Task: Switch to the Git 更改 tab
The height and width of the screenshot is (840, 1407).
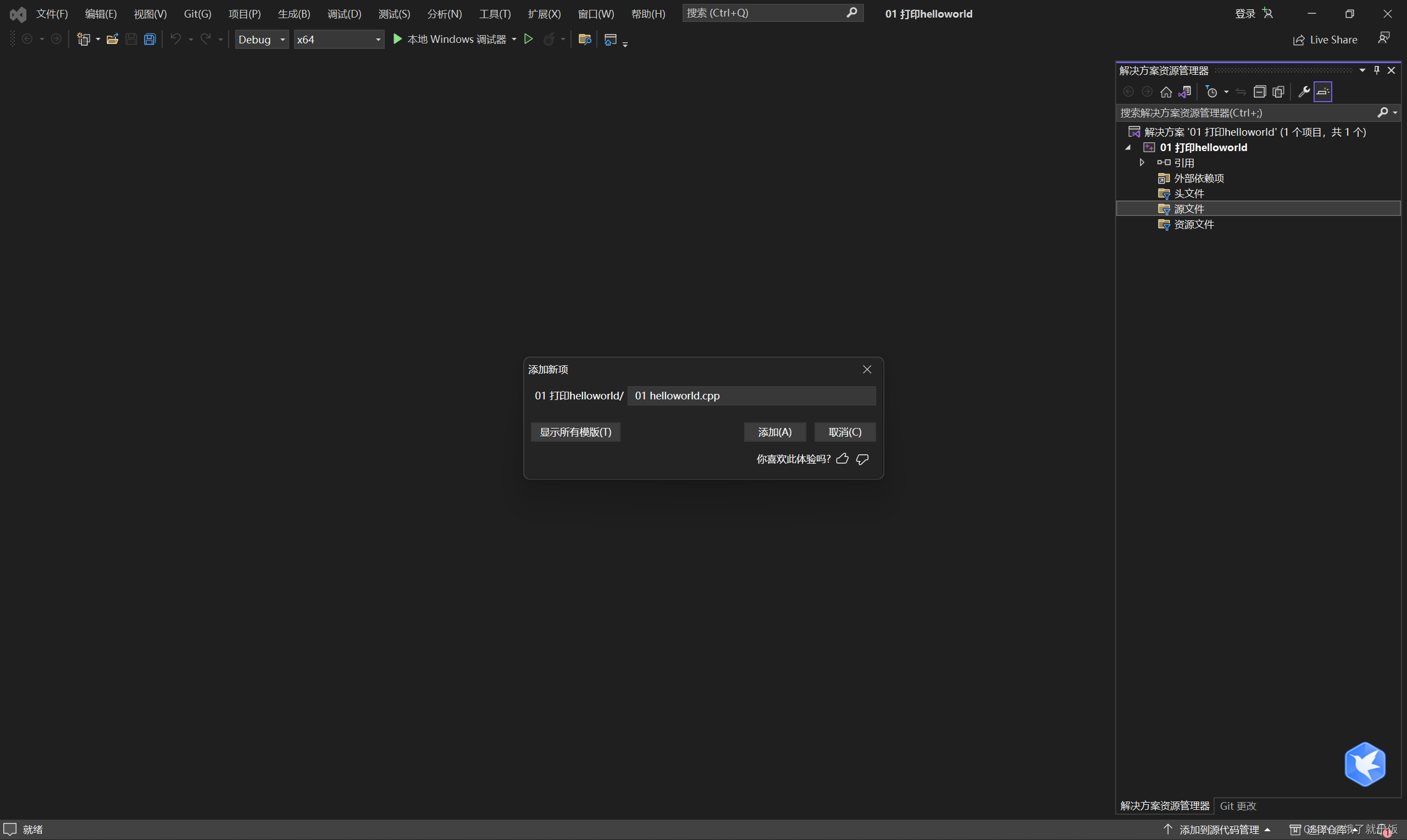Action: tap(1238, 805)
